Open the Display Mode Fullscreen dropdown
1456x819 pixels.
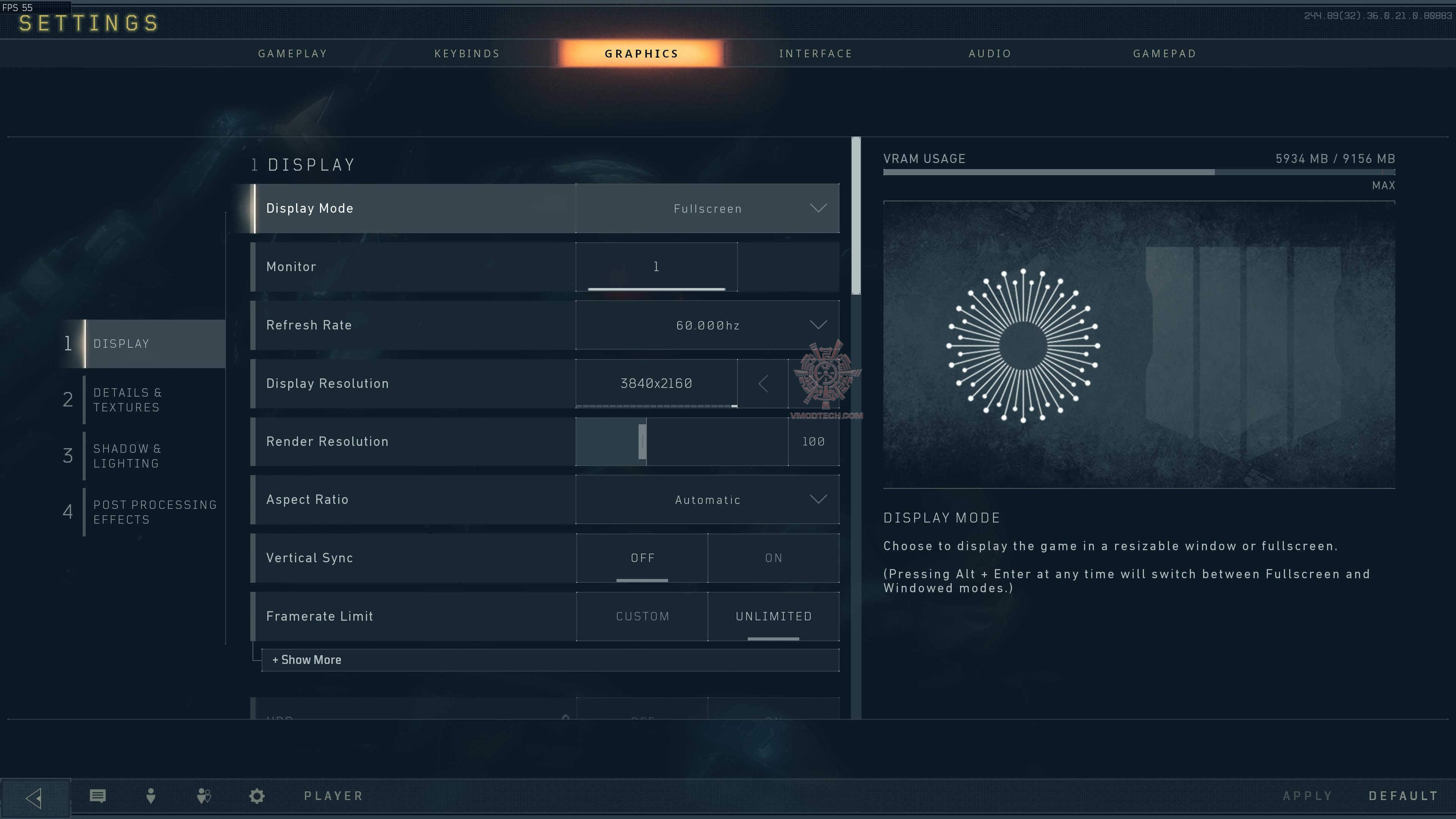708,209
